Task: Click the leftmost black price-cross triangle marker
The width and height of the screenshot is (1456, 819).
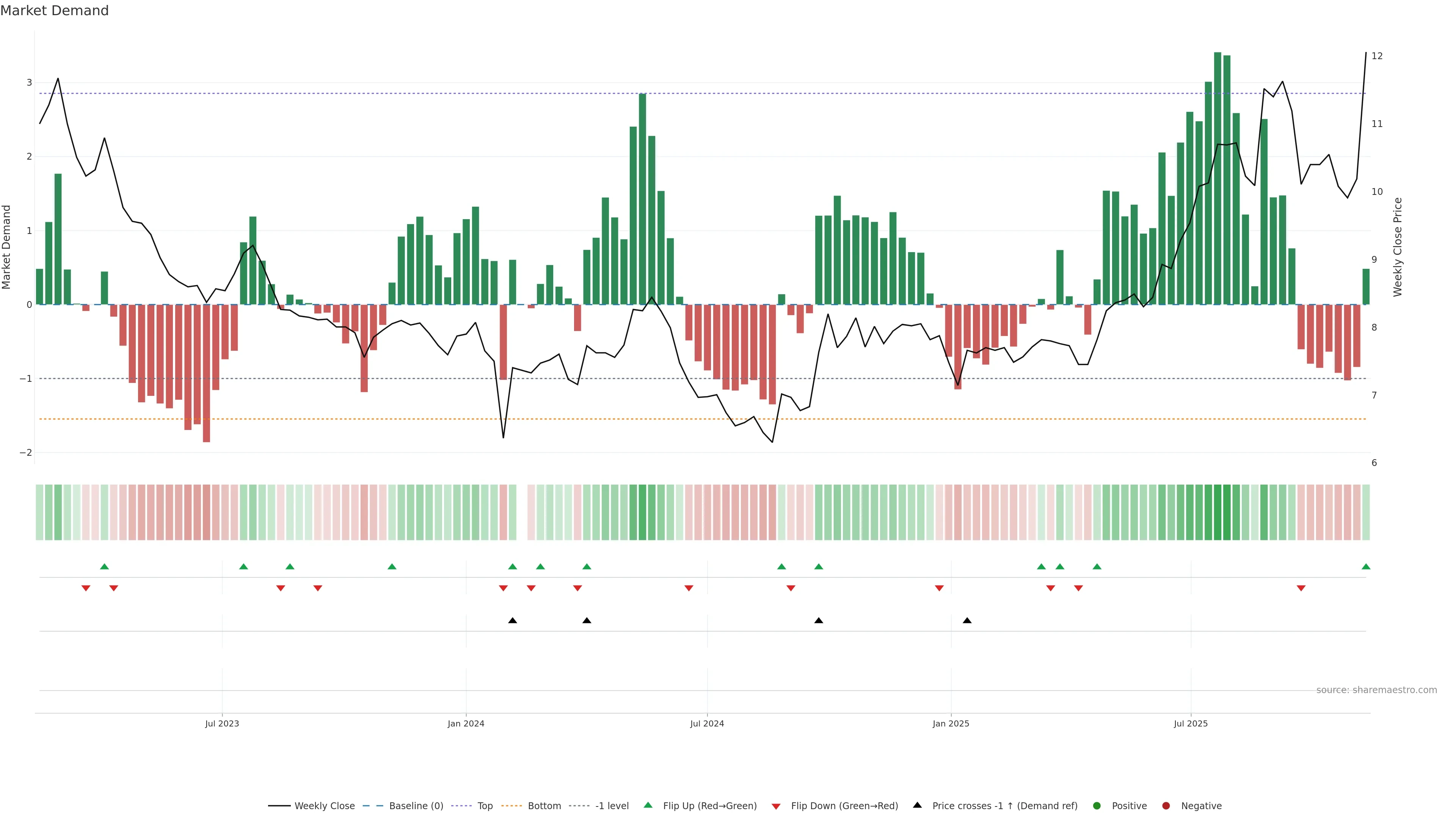Action: click(x=512, y=621)
